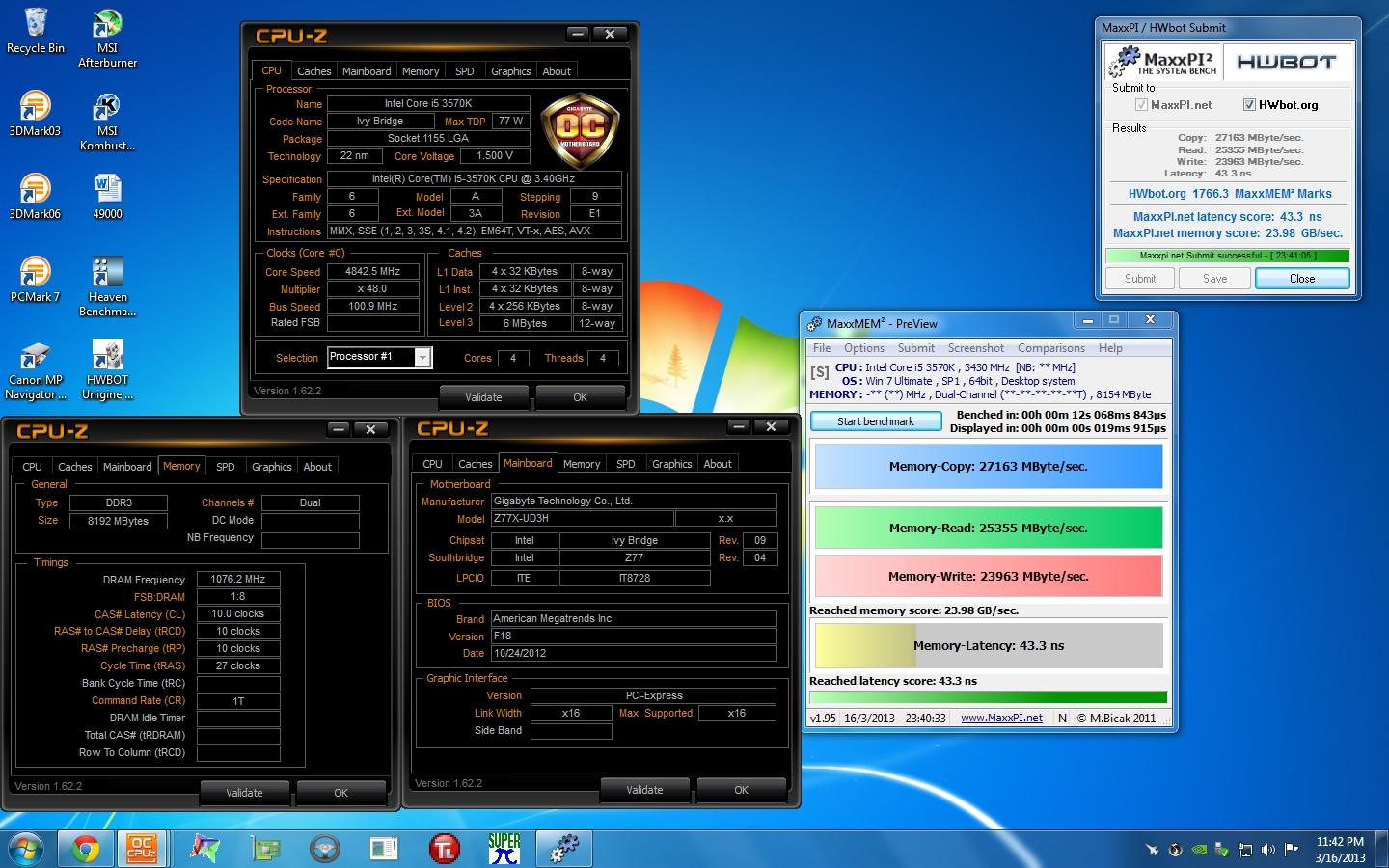The height and width of the screenshot is (868, 1389).
Task: Click the Core Speed 4842.5 MHz field
Action: point(372,272)
